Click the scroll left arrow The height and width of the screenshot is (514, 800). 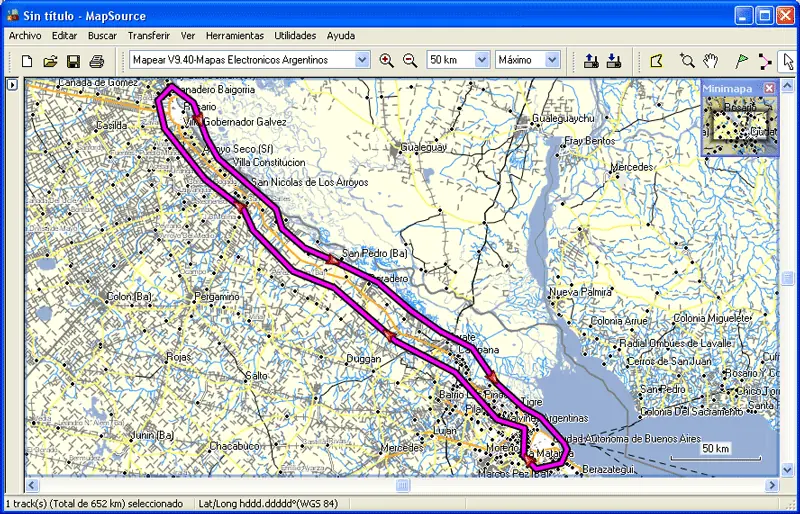(32, 484)
